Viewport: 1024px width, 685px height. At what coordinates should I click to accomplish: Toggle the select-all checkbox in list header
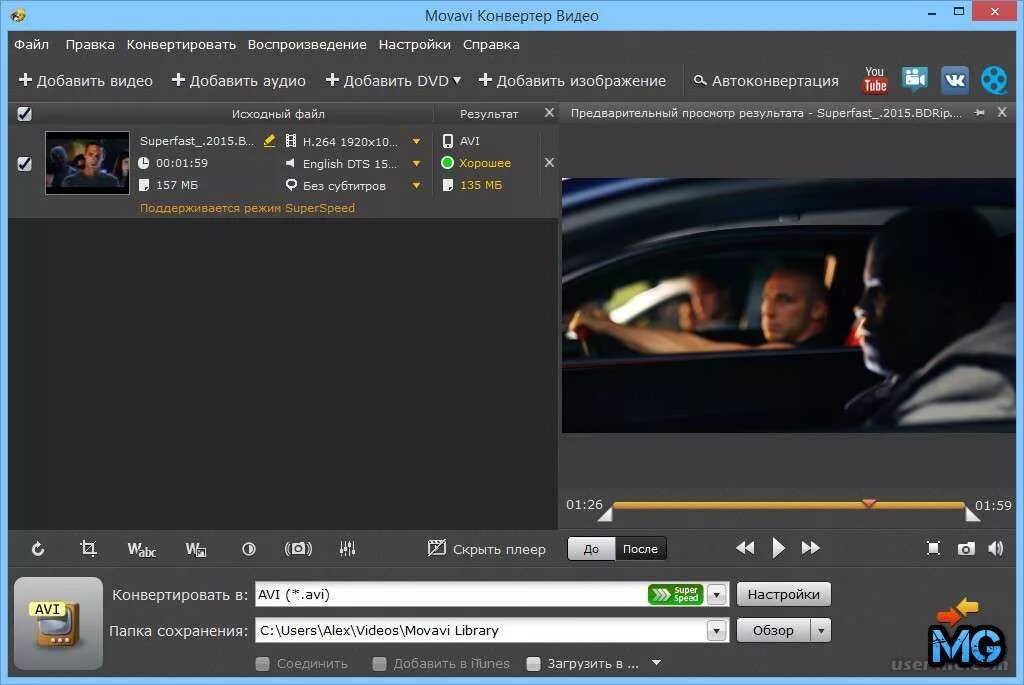24,114
